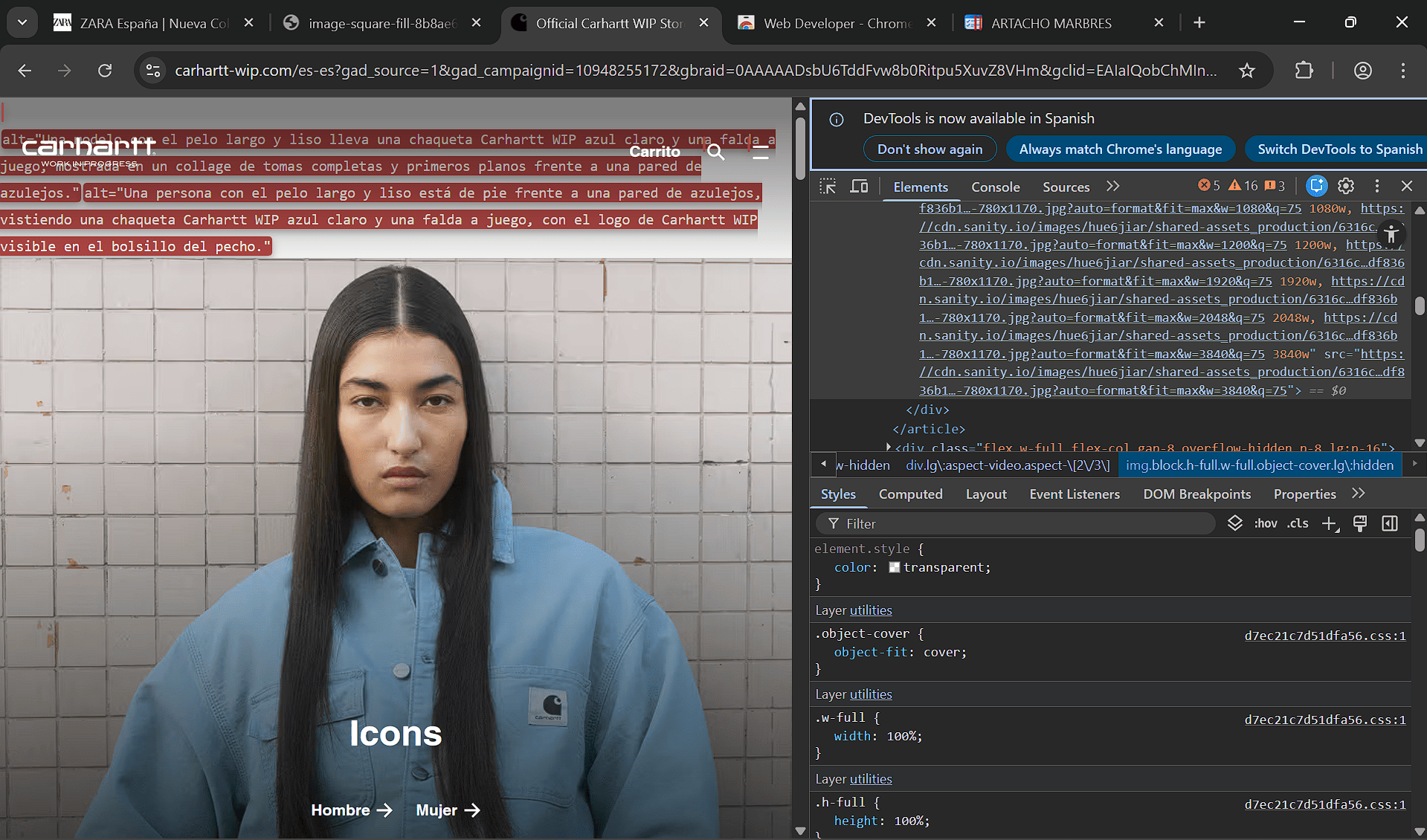Click the search magnifier on Carhartt site
Screen dimensions: 1427x840
[715, 152]
